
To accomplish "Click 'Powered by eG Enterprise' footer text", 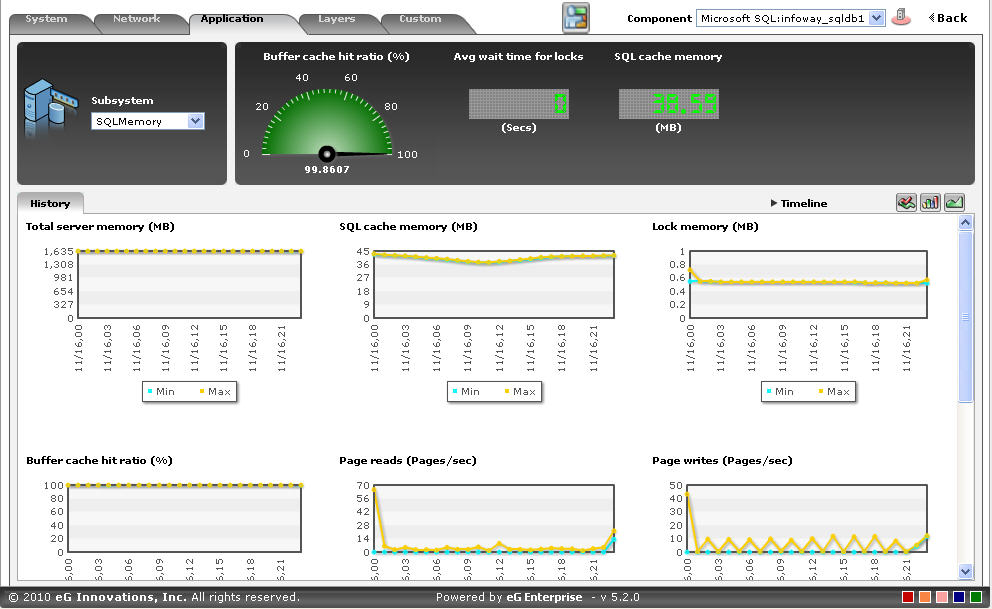I will click(509, 597).
